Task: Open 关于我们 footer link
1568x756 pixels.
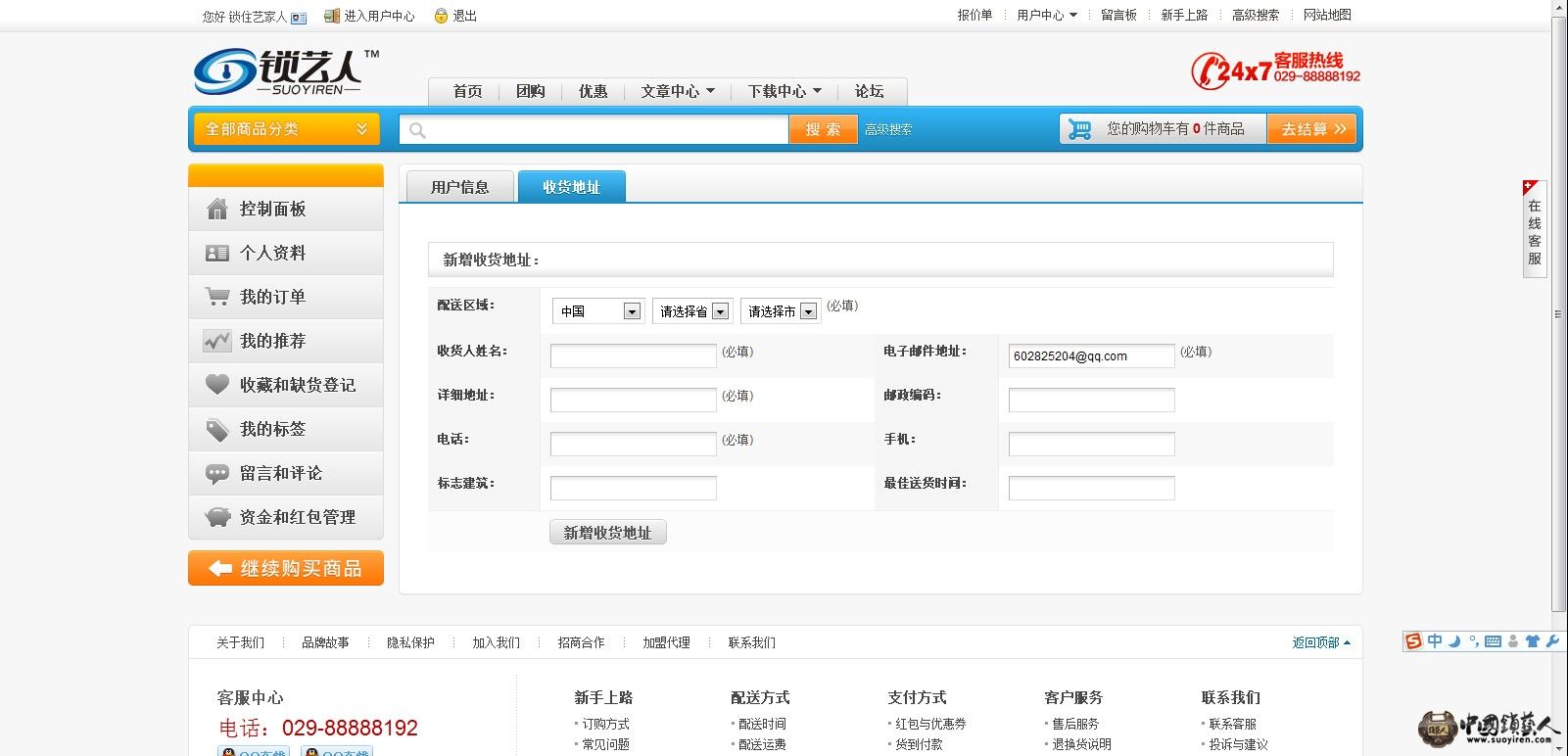Action: tap(240, 642)
